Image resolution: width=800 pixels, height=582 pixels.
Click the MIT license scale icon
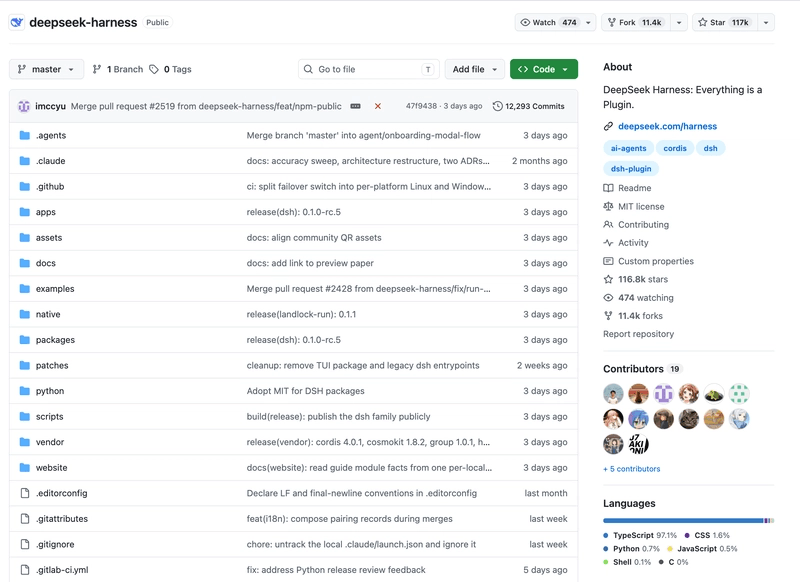click(x=608, y=206)
